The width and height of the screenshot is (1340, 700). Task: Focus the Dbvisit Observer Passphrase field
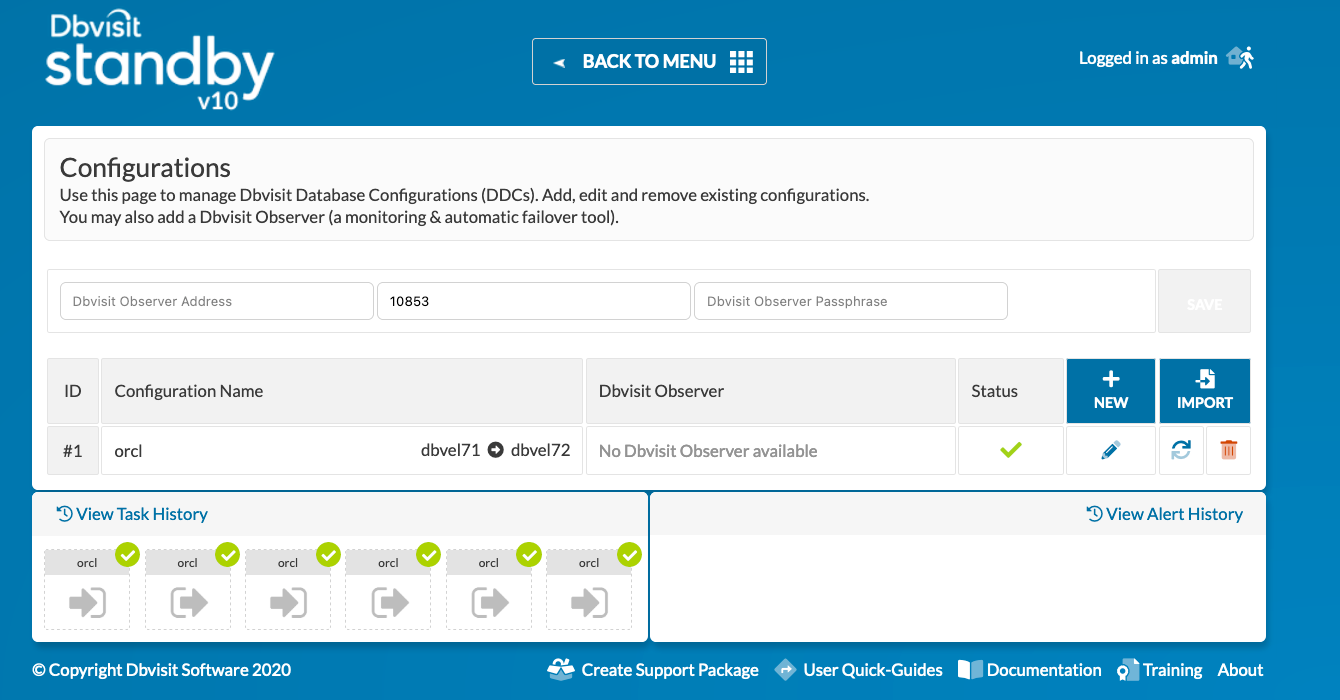pos(850,301)
